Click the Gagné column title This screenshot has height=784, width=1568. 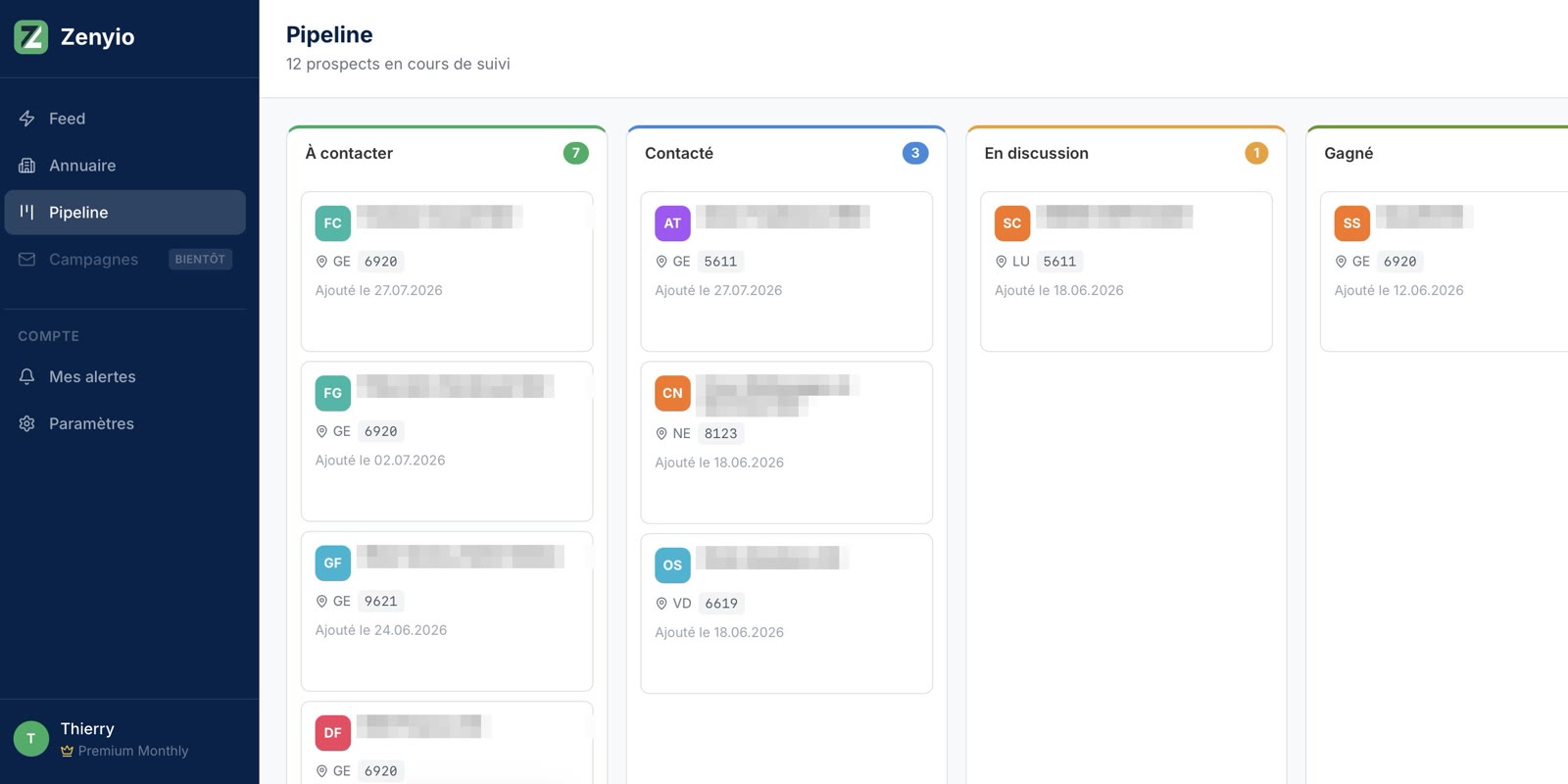[1348, 153]
